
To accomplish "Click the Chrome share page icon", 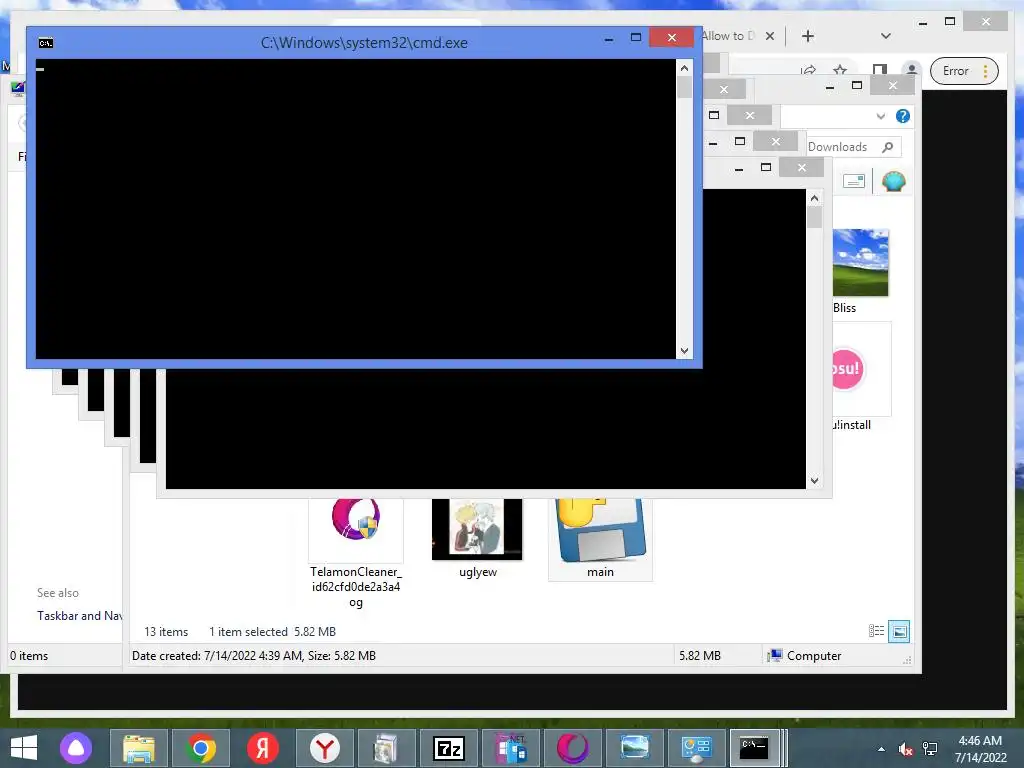I will (808, 70).
